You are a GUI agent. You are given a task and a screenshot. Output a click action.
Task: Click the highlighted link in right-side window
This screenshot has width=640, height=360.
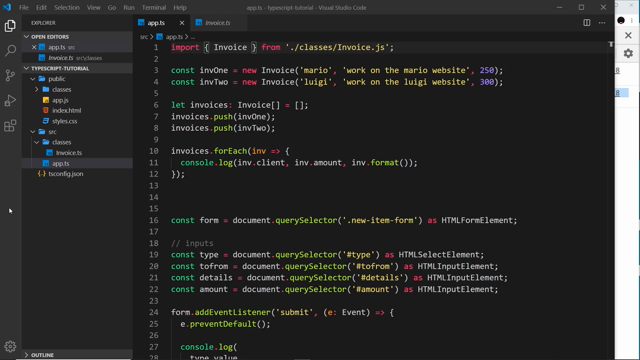click(618, 93)
